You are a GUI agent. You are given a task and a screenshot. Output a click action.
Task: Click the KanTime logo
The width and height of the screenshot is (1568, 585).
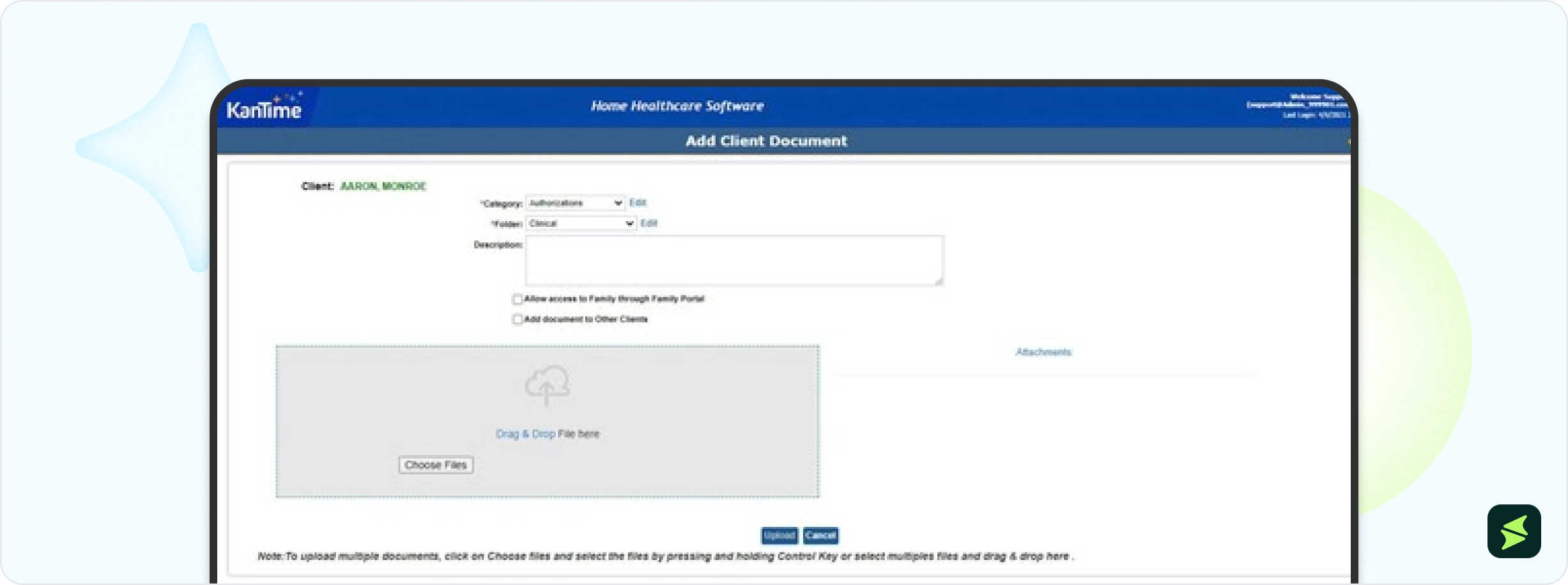(x=264, y=107)
